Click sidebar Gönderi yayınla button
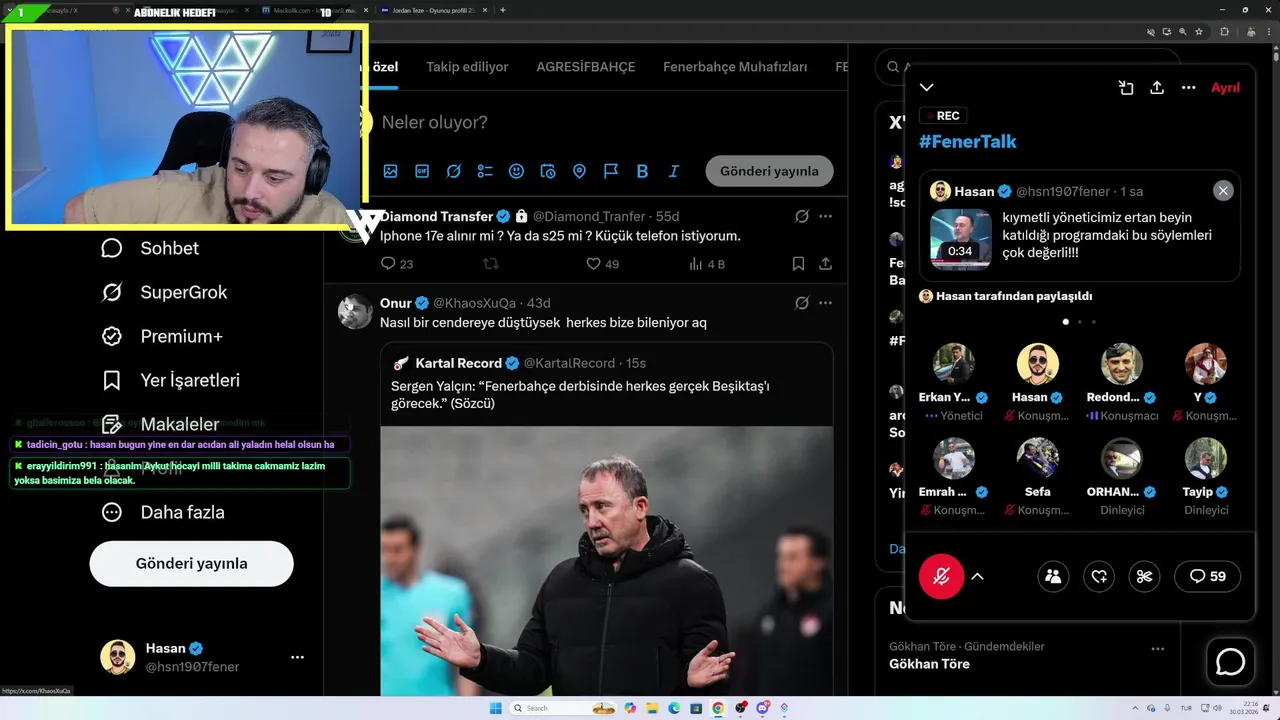This screenshot has height=720, width=1280. point(191,563)
